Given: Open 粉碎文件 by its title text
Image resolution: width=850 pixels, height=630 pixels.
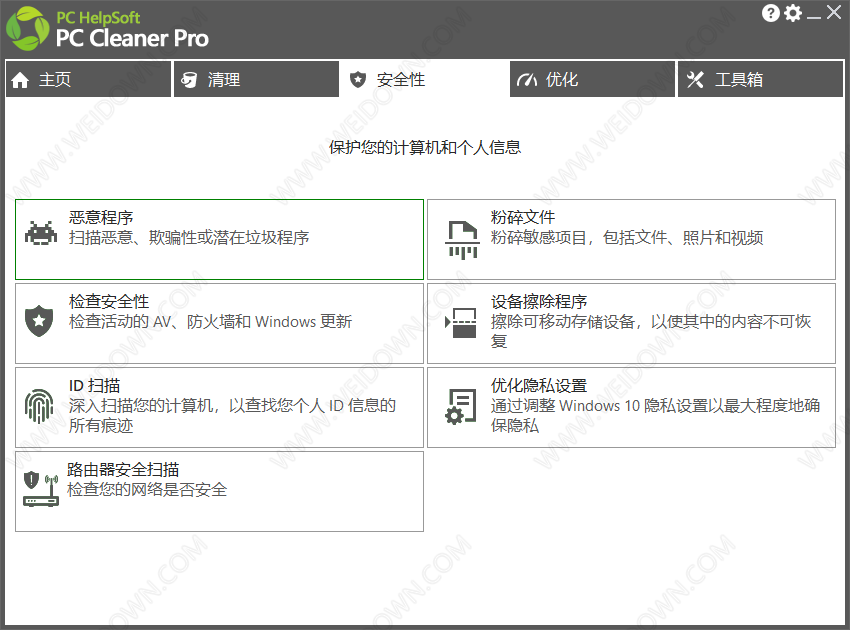Looking at the screenshot, I should (x=523, y=217).
